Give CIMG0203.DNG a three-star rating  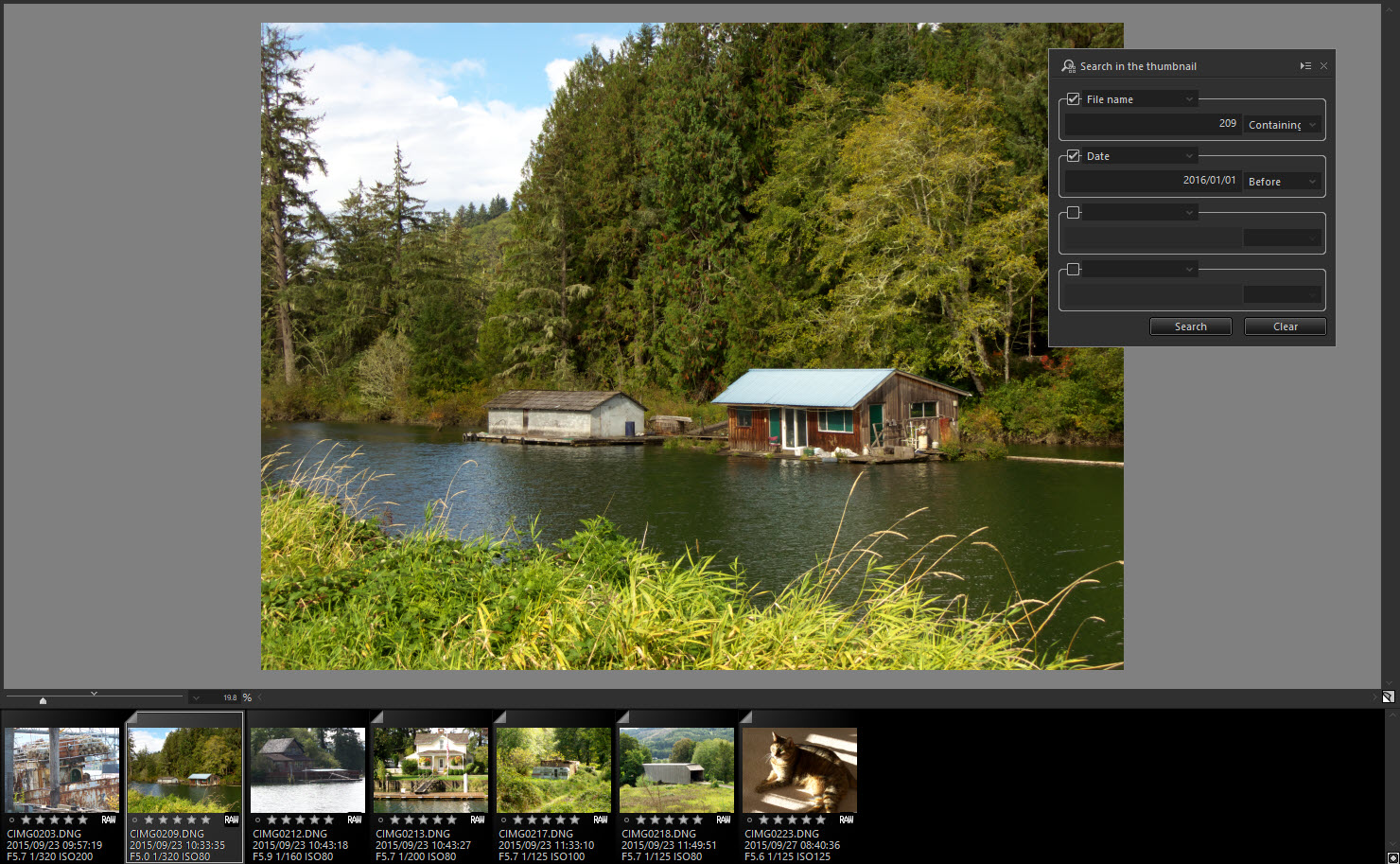54,820
